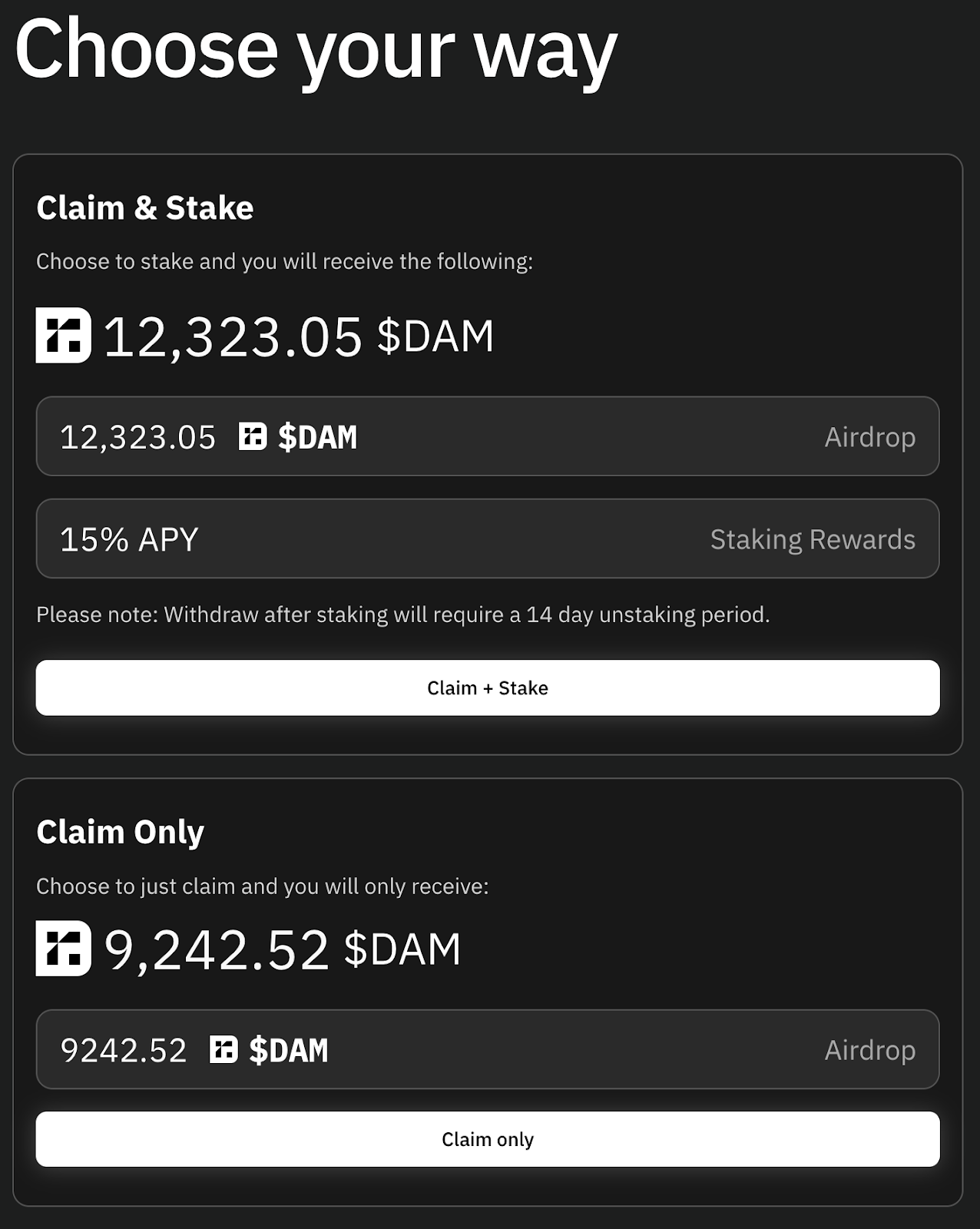This screenshot has height=1229, width=980.
Task: Click the 15% APY text
Action: point(129,539)
